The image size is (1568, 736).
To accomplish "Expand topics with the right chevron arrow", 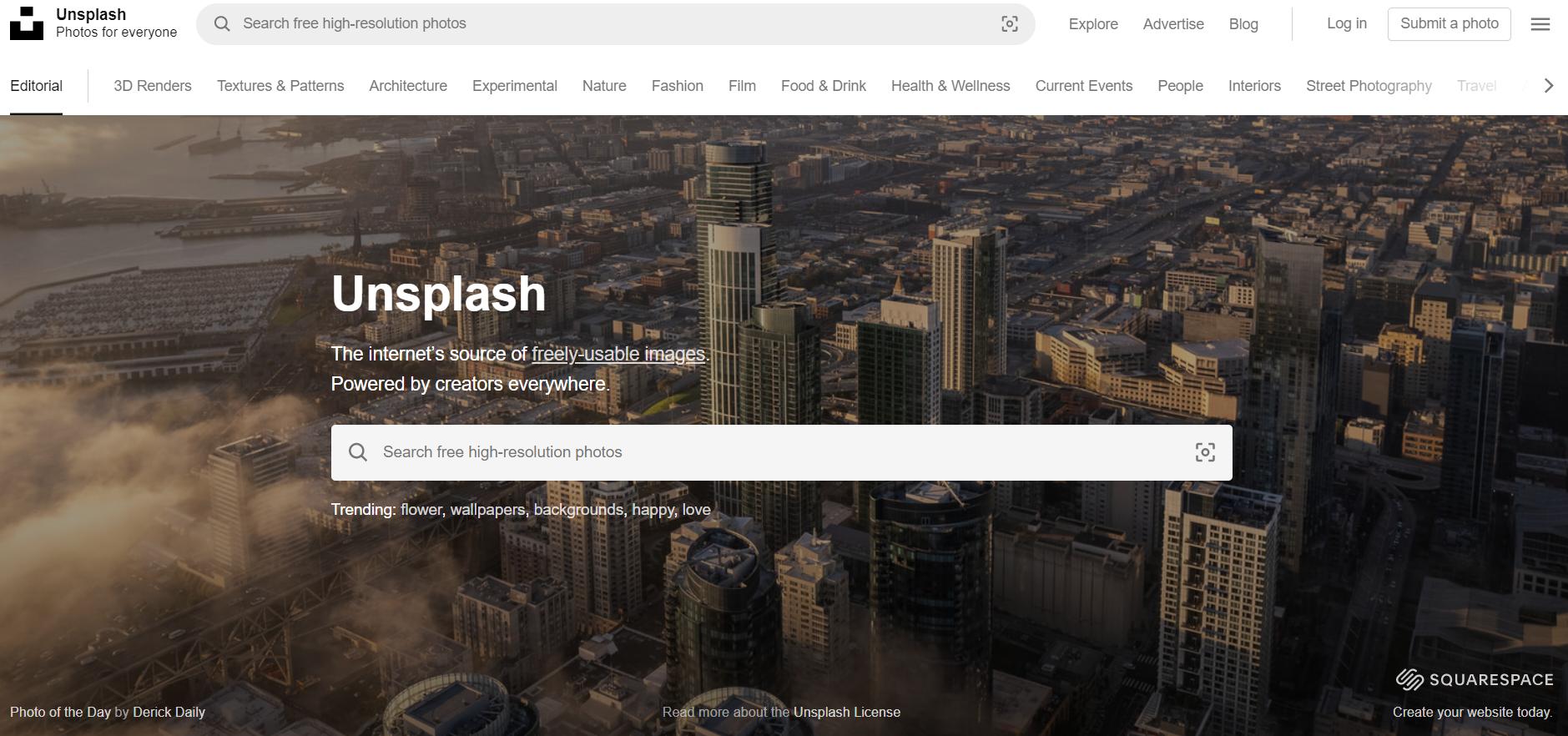I will (1549, 86).
